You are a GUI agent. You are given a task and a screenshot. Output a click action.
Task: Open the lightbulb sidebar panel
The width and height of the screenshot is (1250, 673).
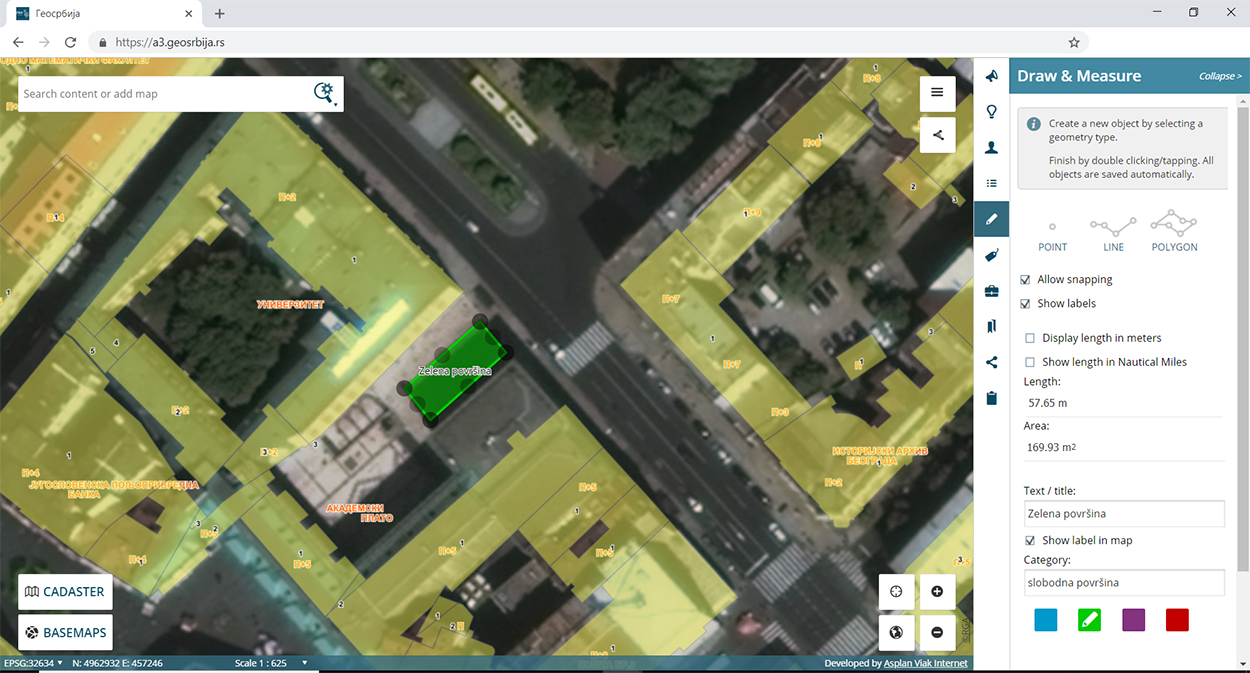click(991, 112)
